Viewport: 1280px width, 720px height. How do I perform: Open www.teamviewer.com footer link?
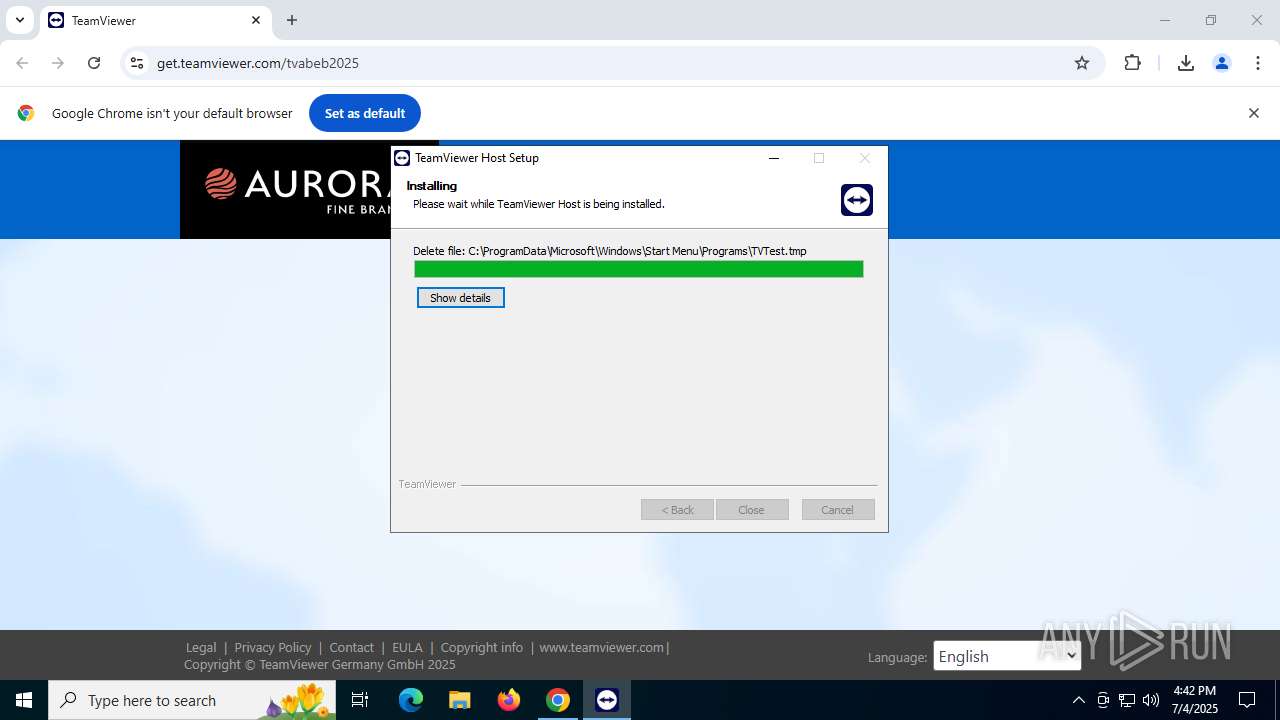602,648
